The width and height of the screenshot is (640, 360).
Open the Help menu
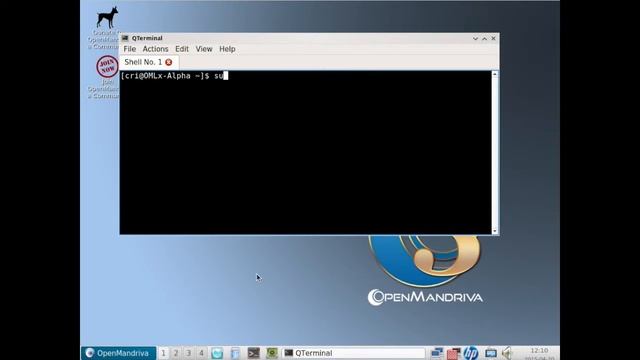pos(227,49)
